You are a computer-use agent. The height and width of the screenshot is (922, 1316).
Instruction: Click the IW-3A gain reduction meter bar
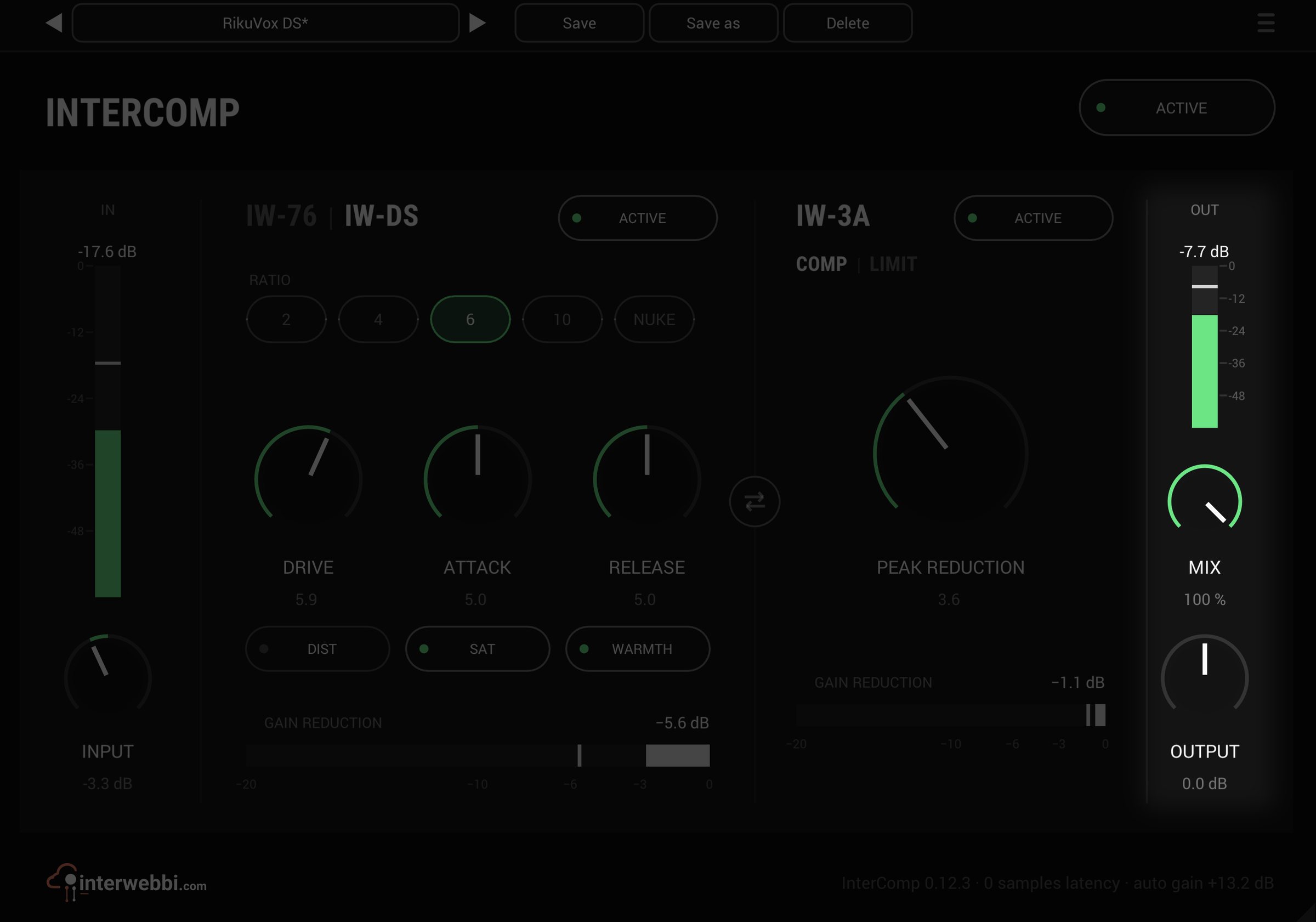pyautogui.click(x=950, y=715)
